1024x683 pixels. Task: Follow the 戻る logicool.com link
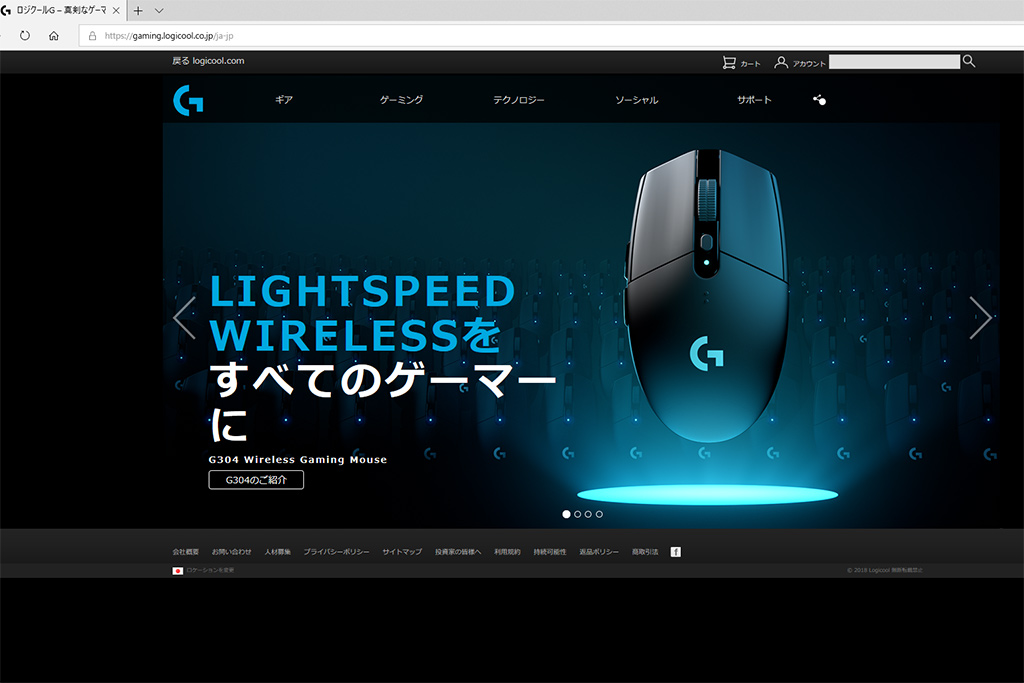tap(208, 61)
